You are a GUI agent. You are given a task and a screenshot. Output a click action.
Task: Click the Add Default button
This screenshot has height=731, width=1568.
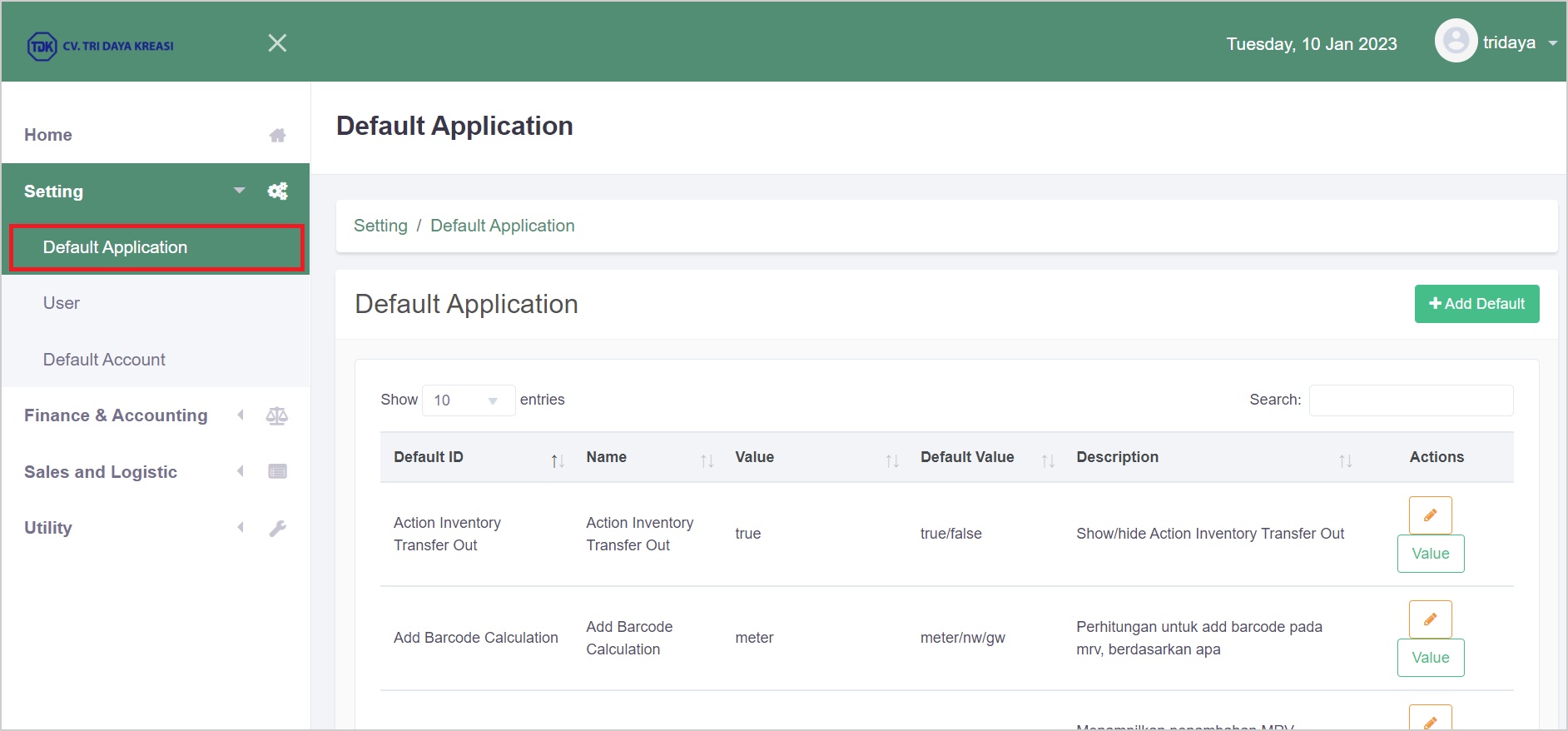[x=1476, y=304]
